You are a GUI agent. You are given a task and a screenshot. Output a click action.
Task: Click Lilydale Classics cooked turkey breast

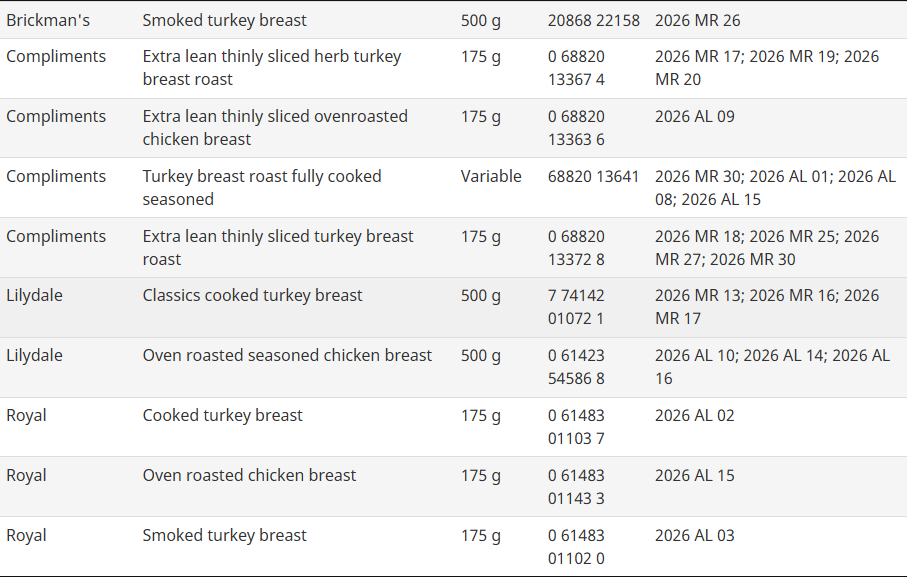[x=252, y=295]
